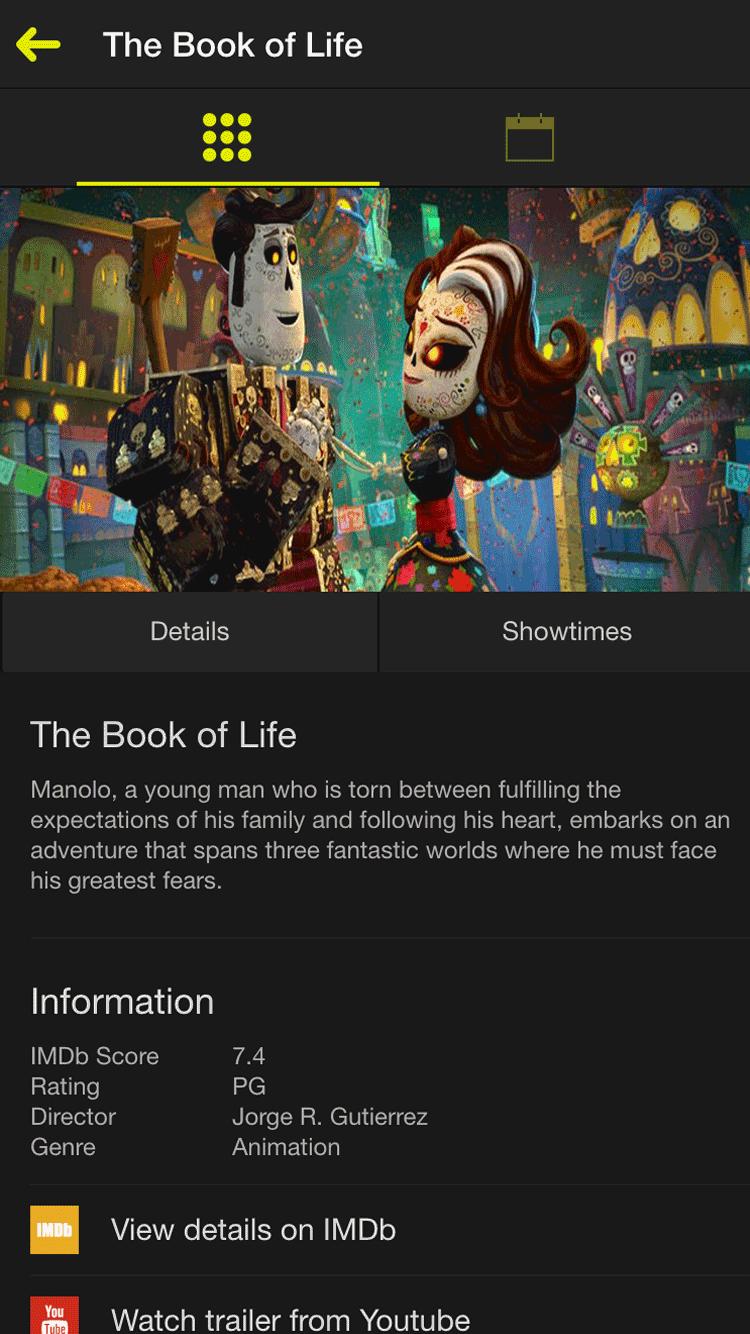The width and height of the screenshot is (750, 1334).
Task: Tap the Genre label
Action: pyautogui.click(x=63, y=1147)
